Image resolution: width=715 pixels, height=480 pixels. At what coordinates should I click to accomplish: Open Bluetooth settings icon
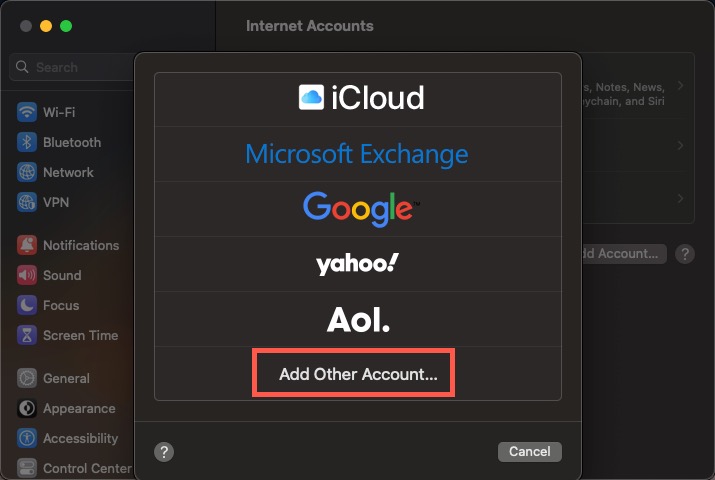point(27,142)
